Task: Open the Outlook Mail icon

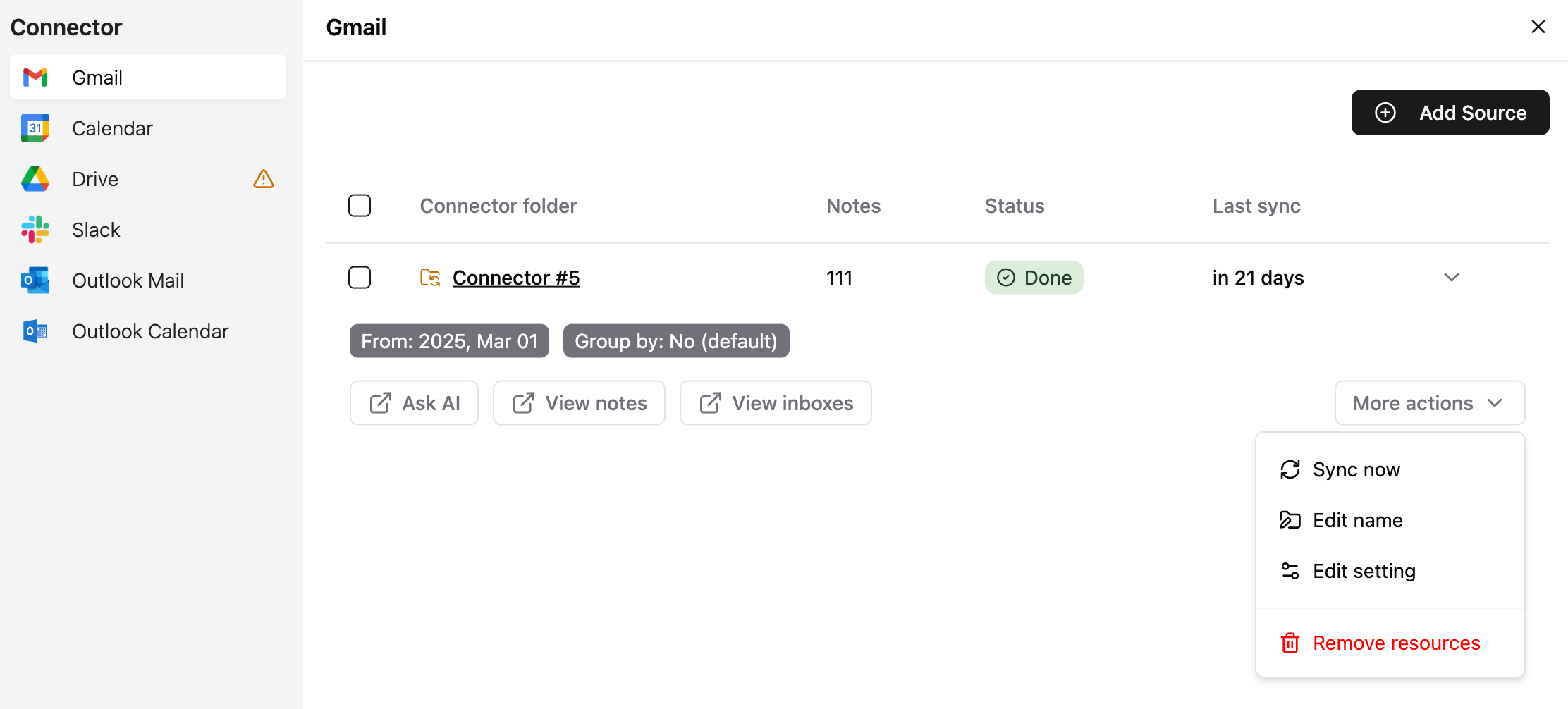Action: pos(35,280)
